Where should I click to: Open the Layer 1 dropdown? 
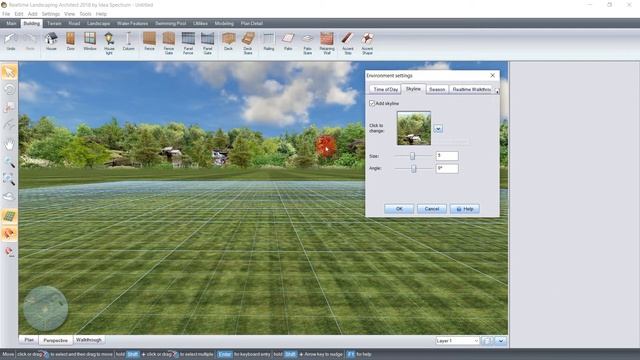tap(457, 340)
